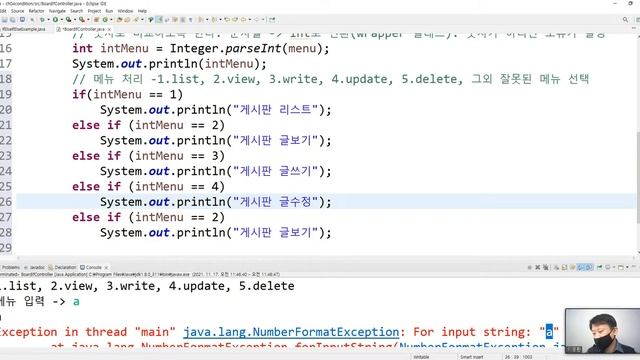
Task: Click Display Selected Console monitor icon
Action: click(608, 267)
